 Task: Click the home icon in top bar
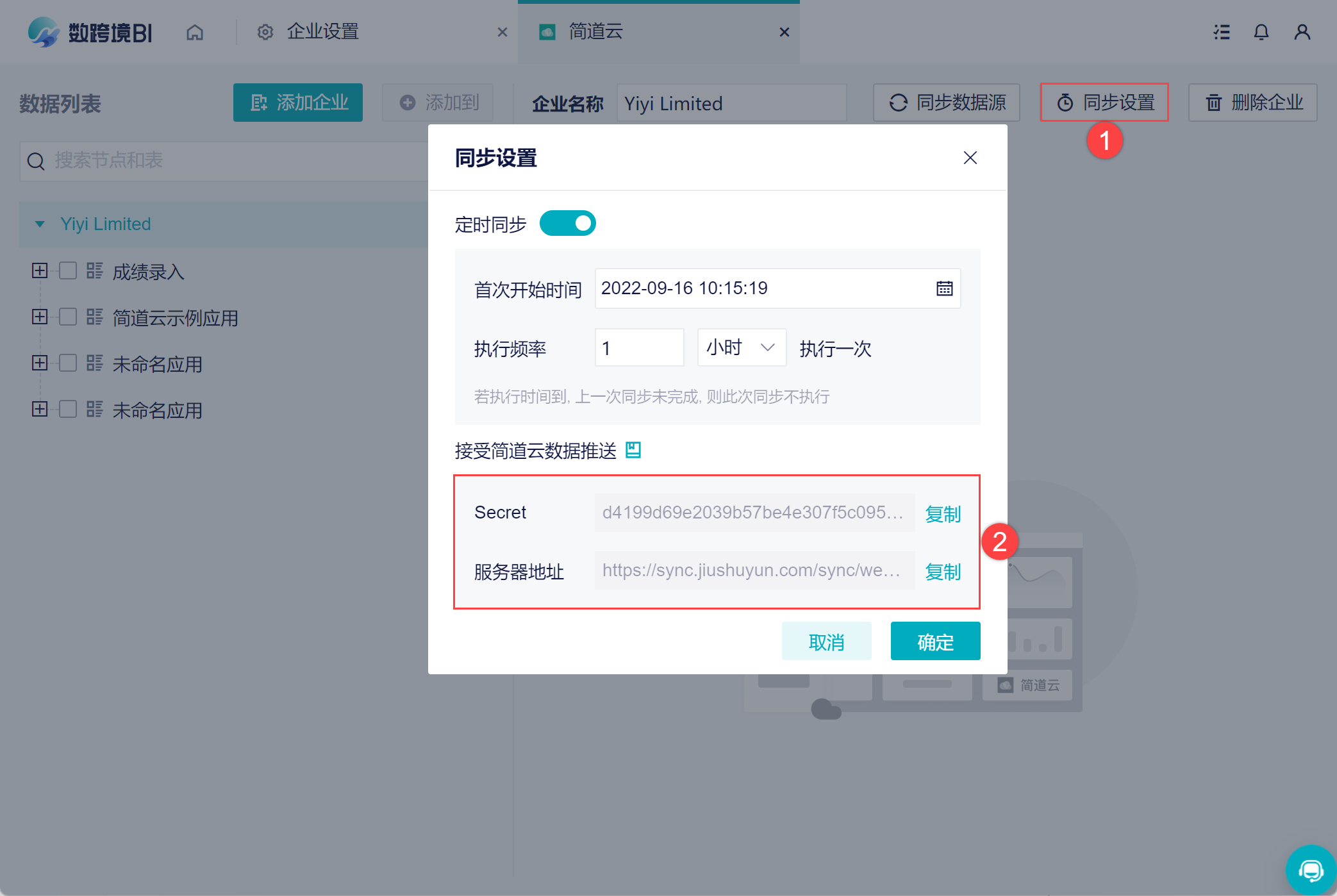195,32
